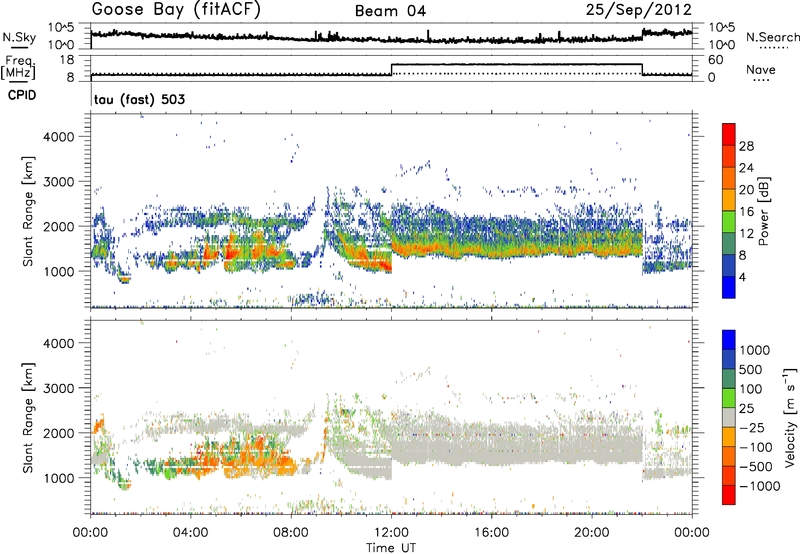Image resolution: width=800 pixels, height=554 pixels.
Task: Click the '4000' tick of the power panel
Action: (58, 137)
